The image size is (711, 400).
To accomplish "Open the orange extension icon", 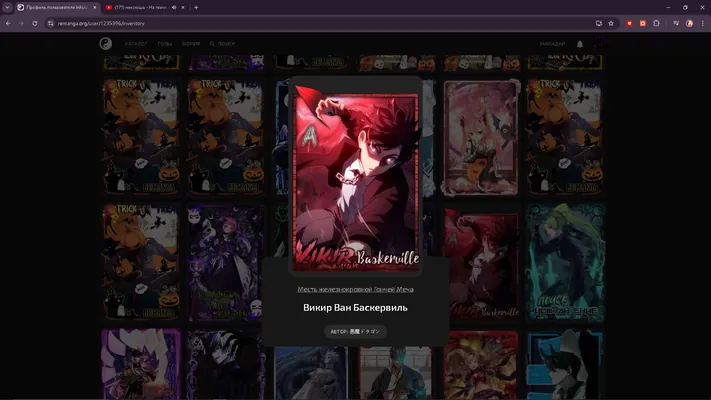I will click(x=643, y=23).
